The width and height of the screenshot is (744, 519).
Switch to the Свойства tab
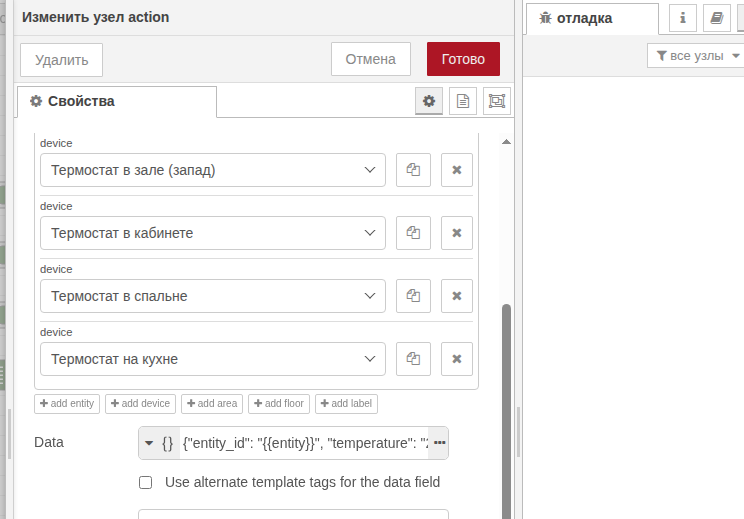pyautogui.click(x=116, y=101)
